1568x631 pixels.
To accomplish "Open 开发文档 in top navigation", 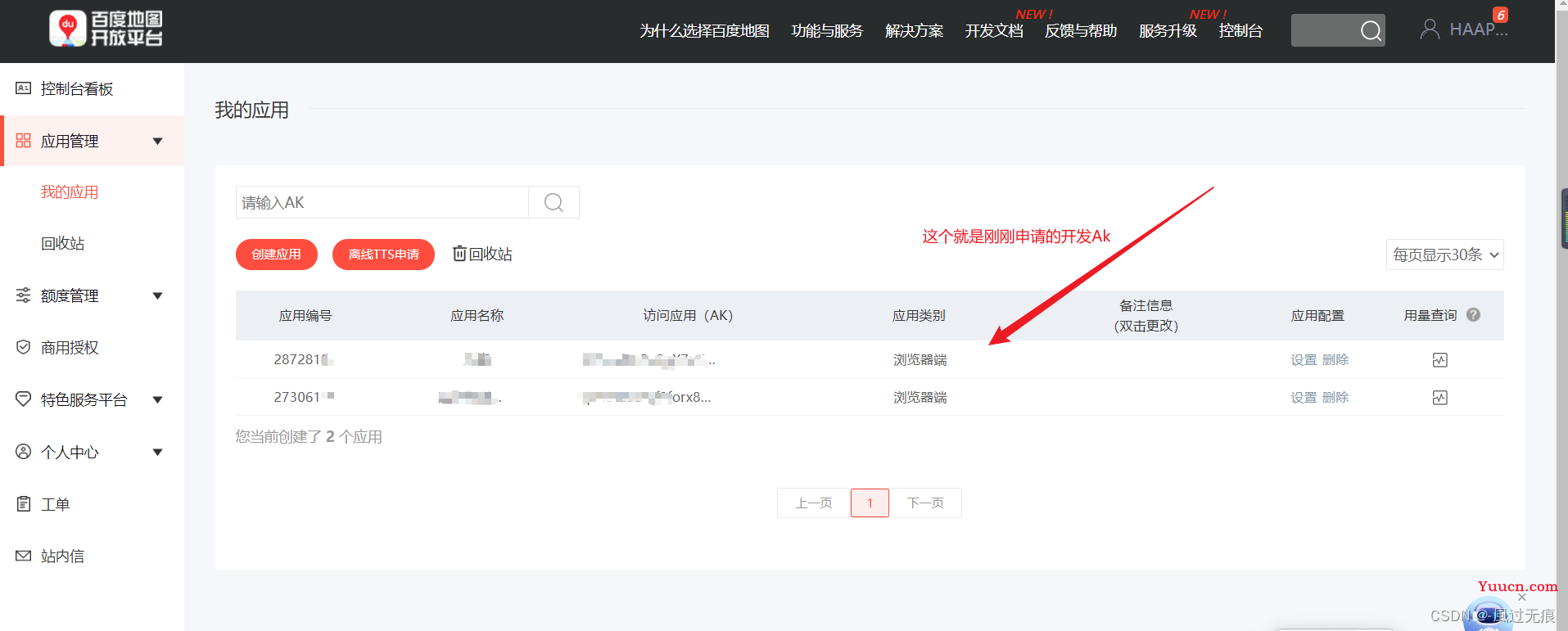I will (x=994, y=31).
